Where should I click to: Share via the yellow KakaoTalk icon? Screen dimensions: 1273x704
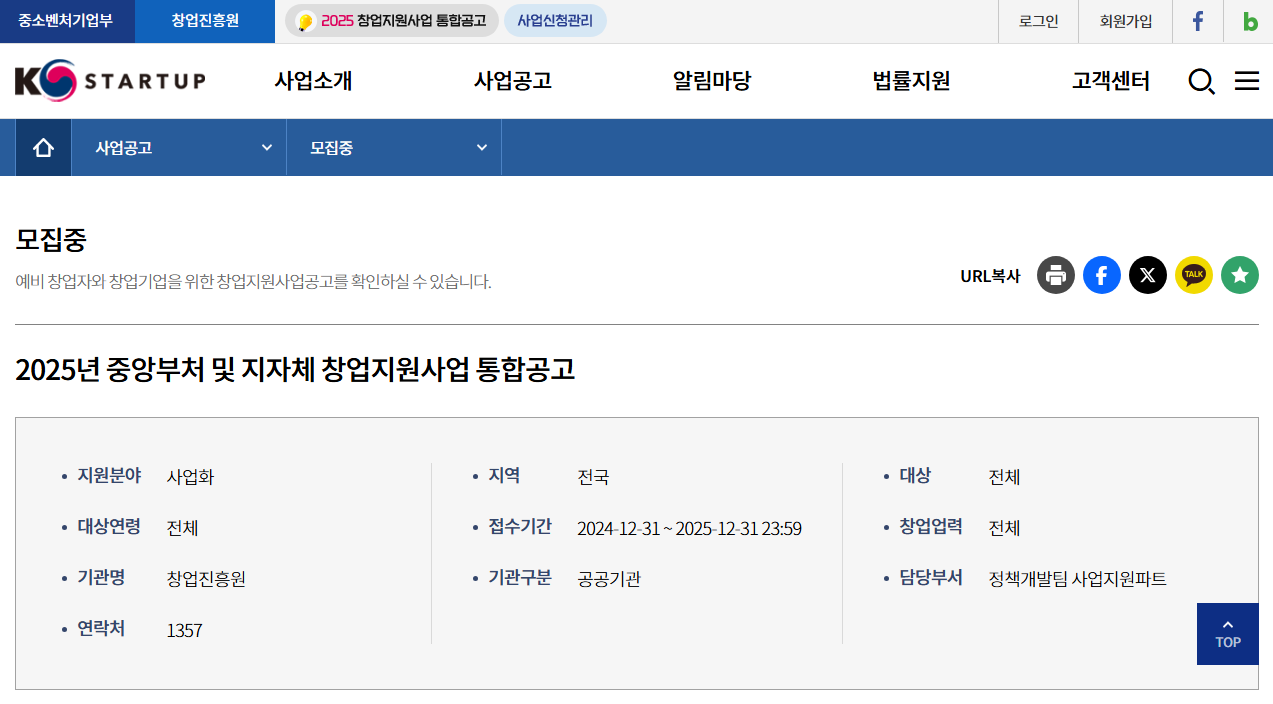click(x=1193, y=275)
